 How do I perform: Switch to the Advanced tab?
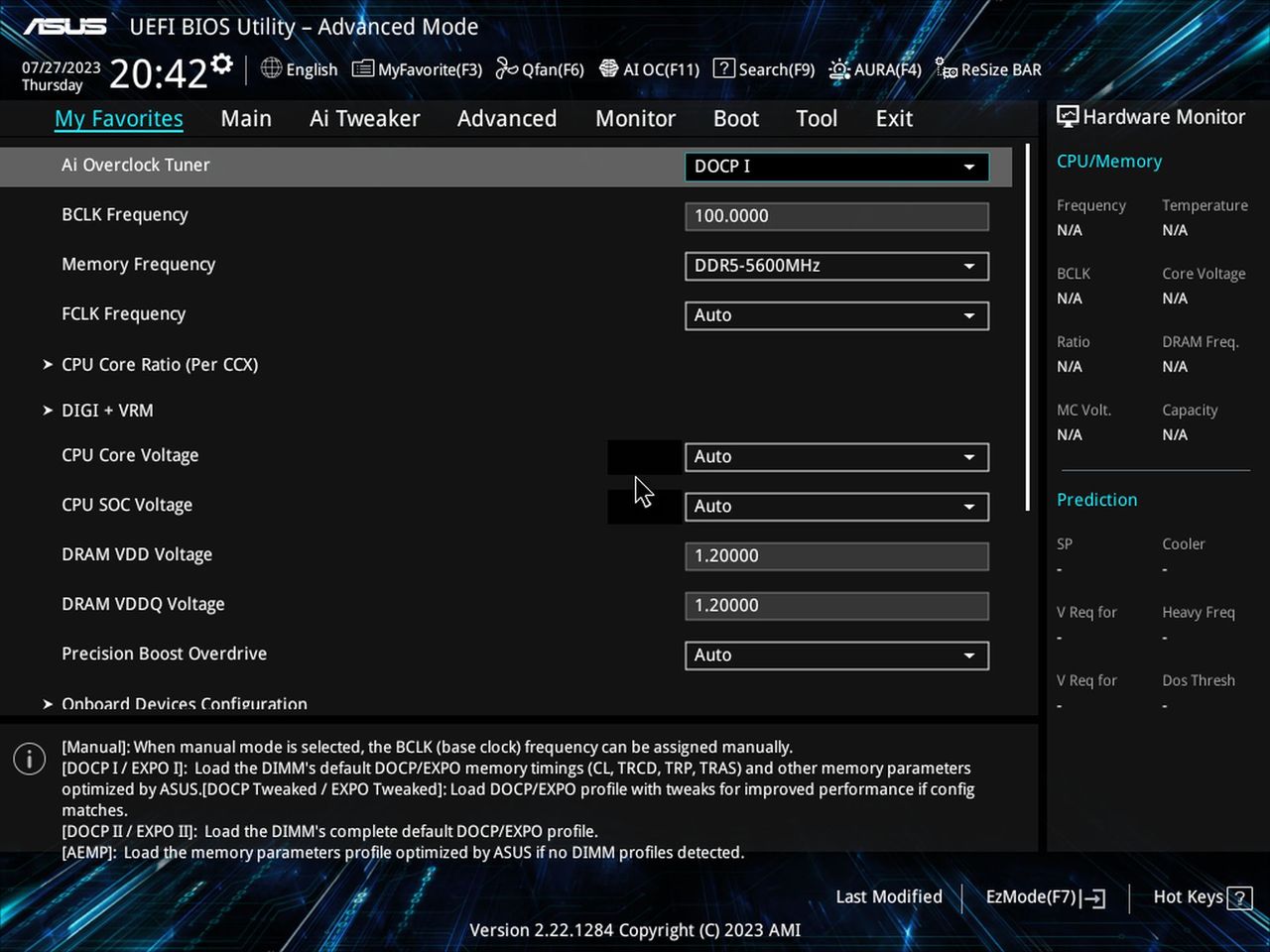coord(507,119)
